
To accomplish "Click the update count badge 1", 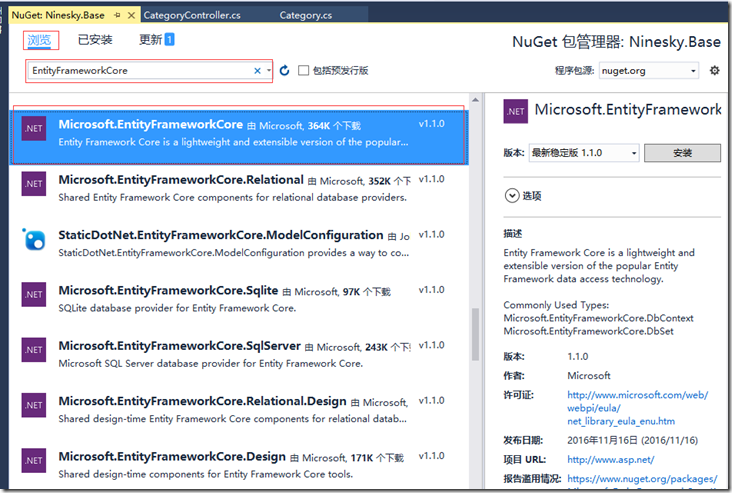I will click(x=170, y=39).
